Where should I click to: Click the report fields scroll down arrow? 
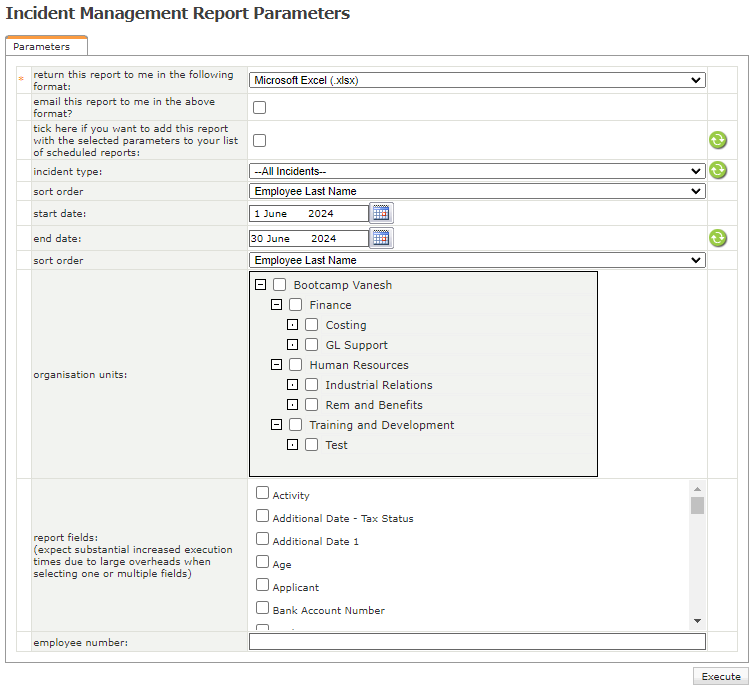point(697,621)
